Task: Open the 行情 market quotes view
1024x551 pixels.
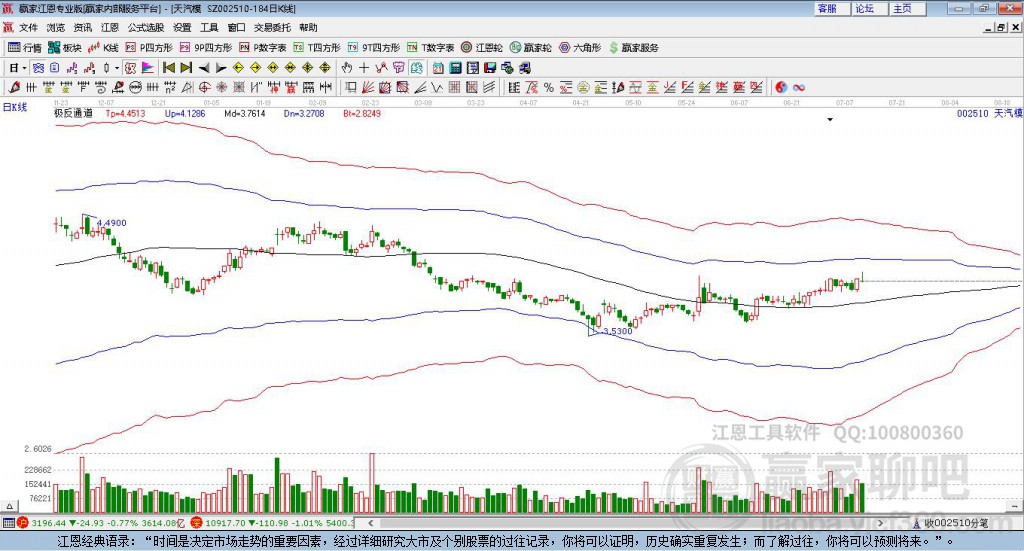Action: click(25, 48)
